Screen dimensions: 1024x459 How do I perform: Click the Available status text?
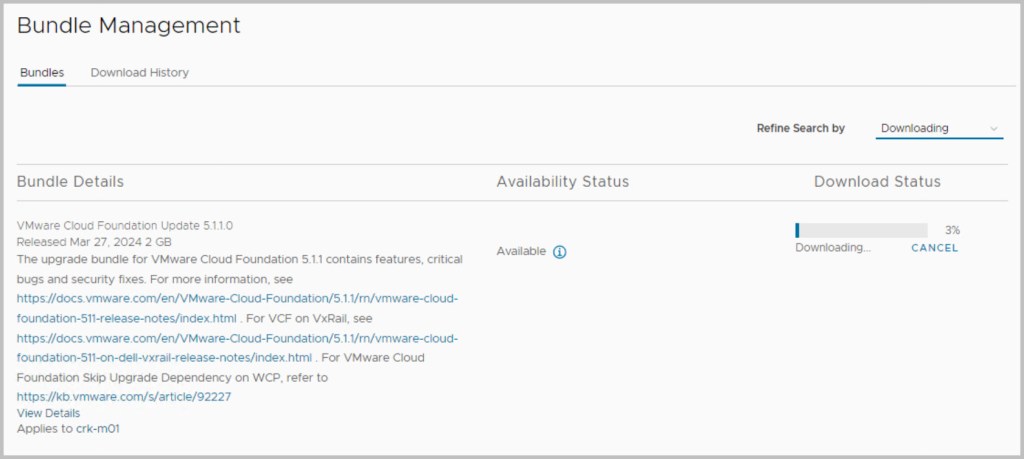point(521,252)
